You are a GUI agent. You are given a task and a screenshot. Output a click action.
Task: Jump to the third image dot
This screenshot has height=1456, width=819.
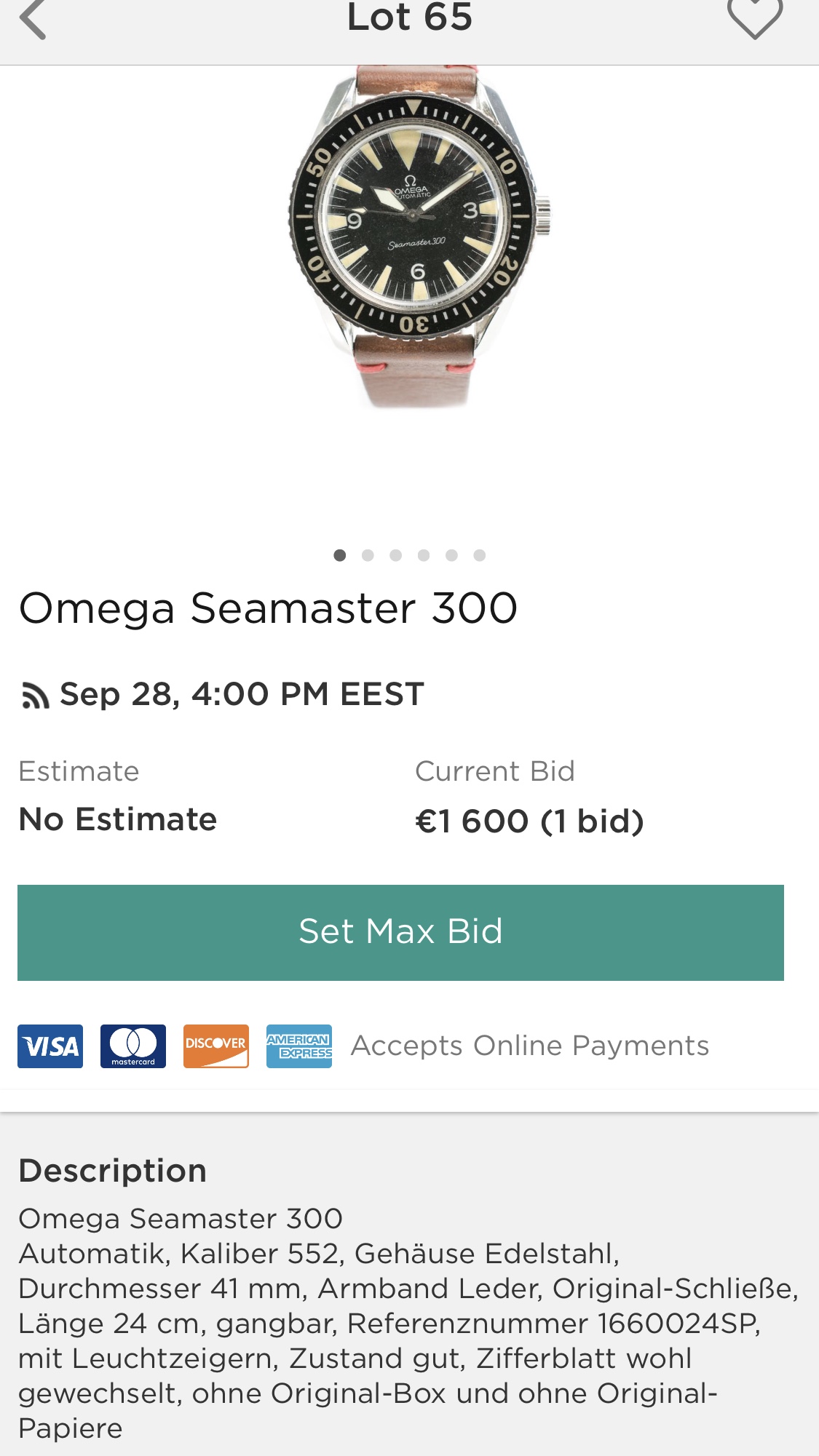pos(395,555)
